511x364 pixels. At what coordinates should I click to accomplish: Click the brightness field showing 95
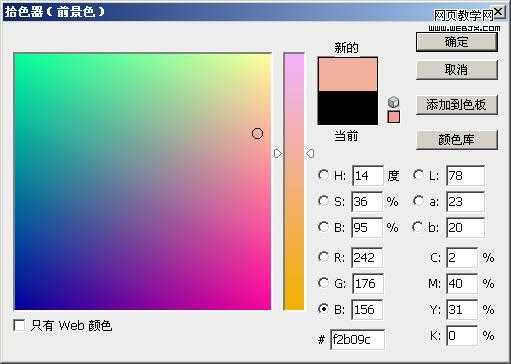coord(367,228)
